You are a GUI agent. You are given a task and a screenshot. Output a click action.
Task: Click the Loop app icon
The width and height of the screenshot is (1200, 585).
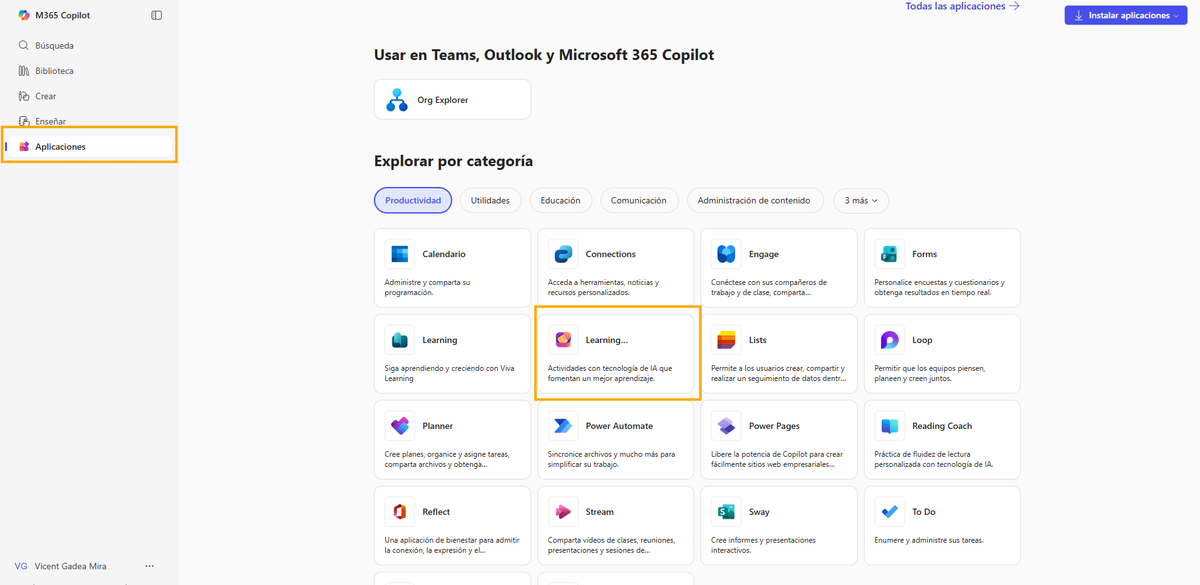tap(889, 340)
